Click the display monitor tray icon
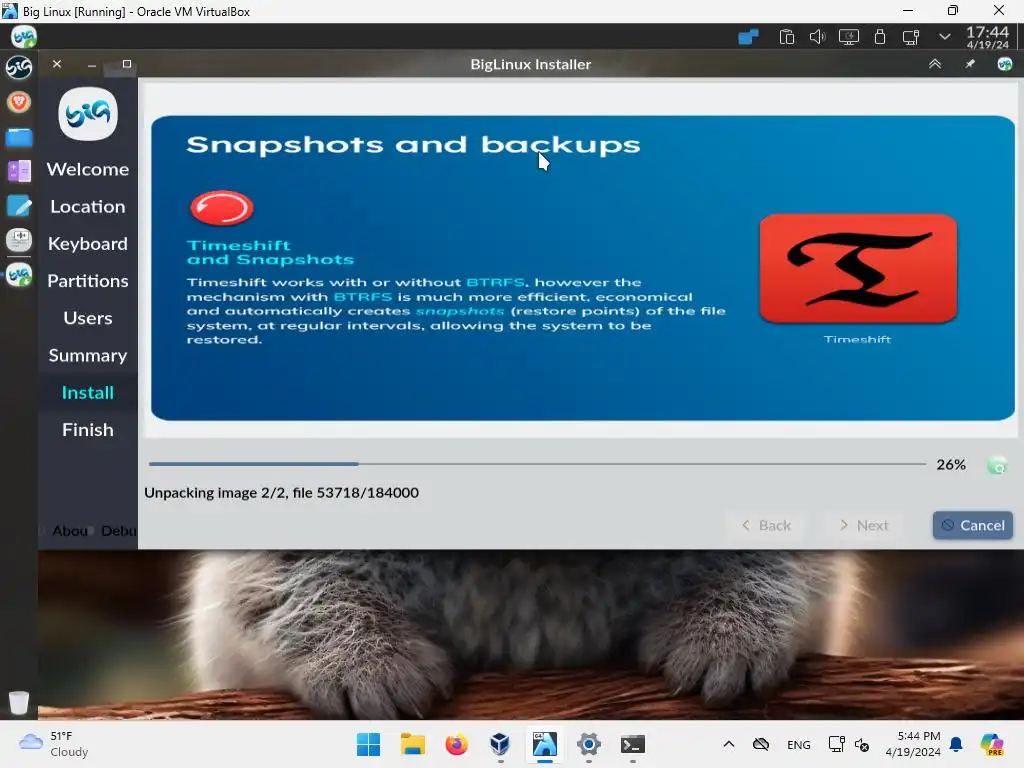The width and height of the screenshot is (1024, 768). [848, 37]
